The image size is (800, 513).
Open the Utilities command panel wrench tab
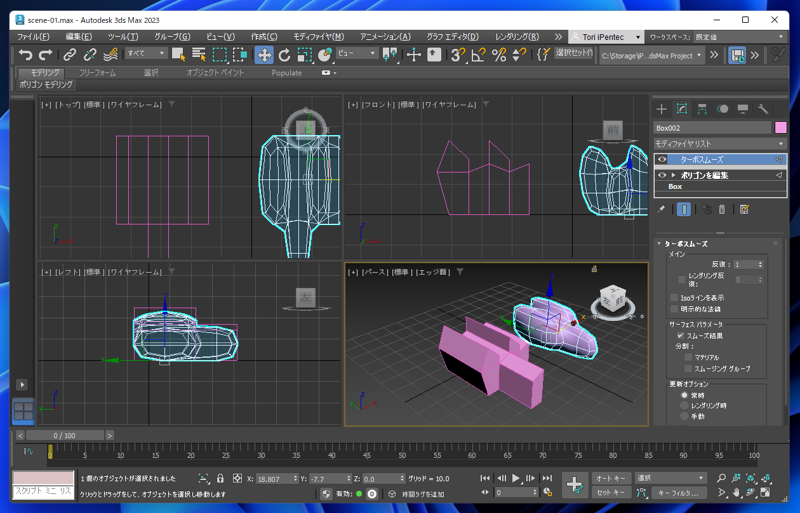pyautogui.click(x=763, y=109)
